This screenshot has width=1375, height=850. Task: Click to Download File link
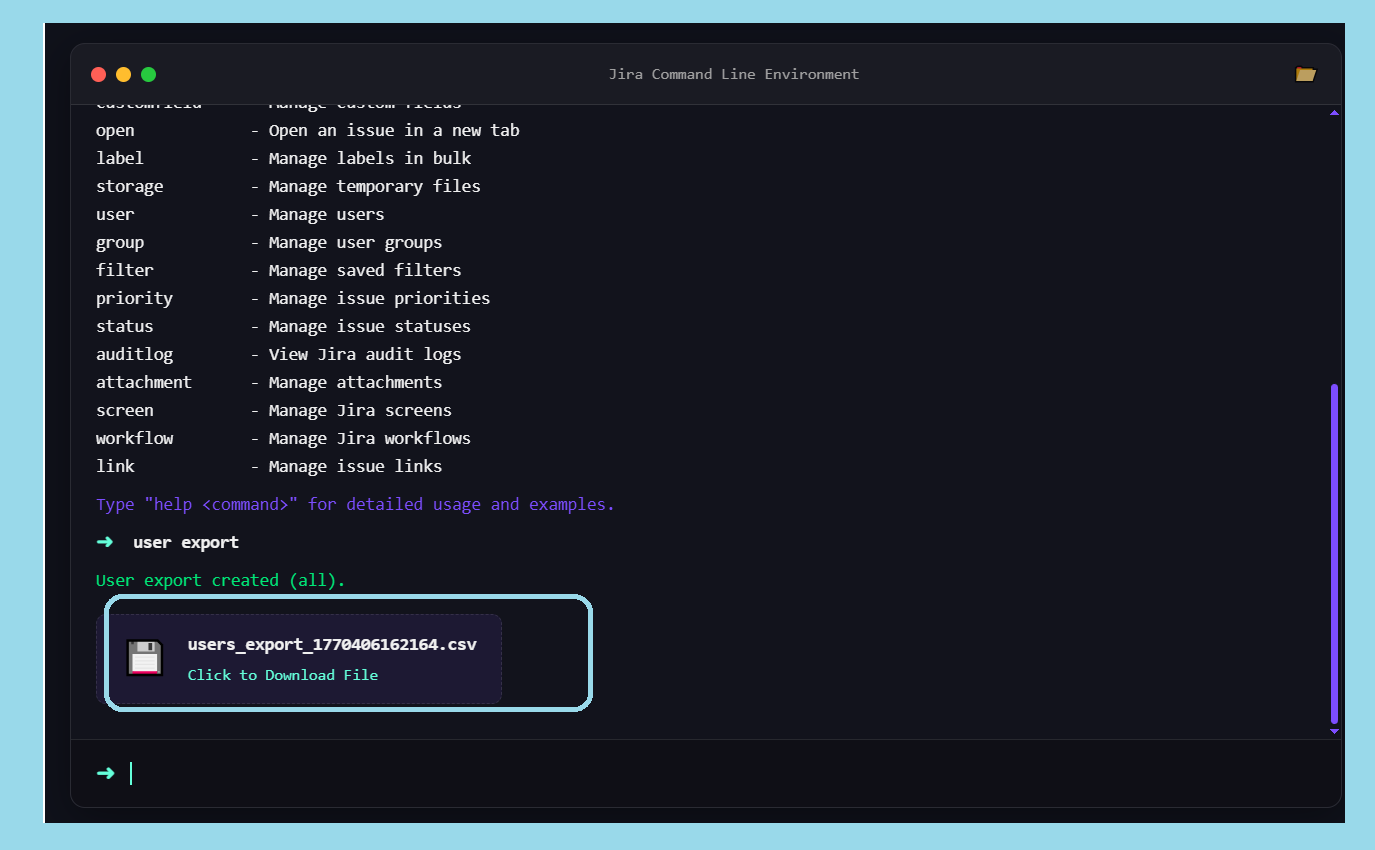pyautogui.click(x=283, y=675)
